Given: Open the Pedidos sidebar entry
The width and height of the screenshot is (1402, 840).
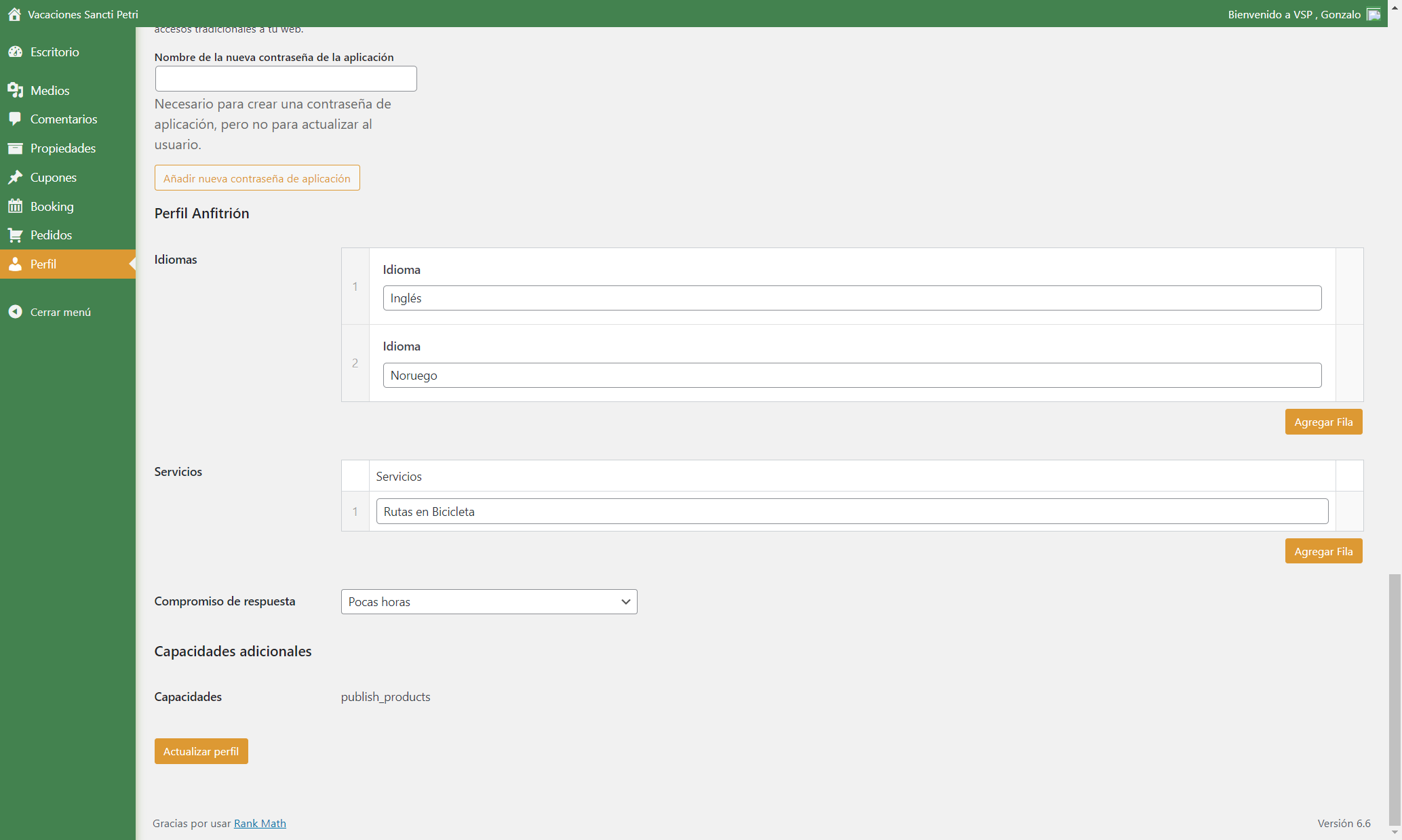Looking at the screenshot, I should pyautogui.click(x=68, y=235).
